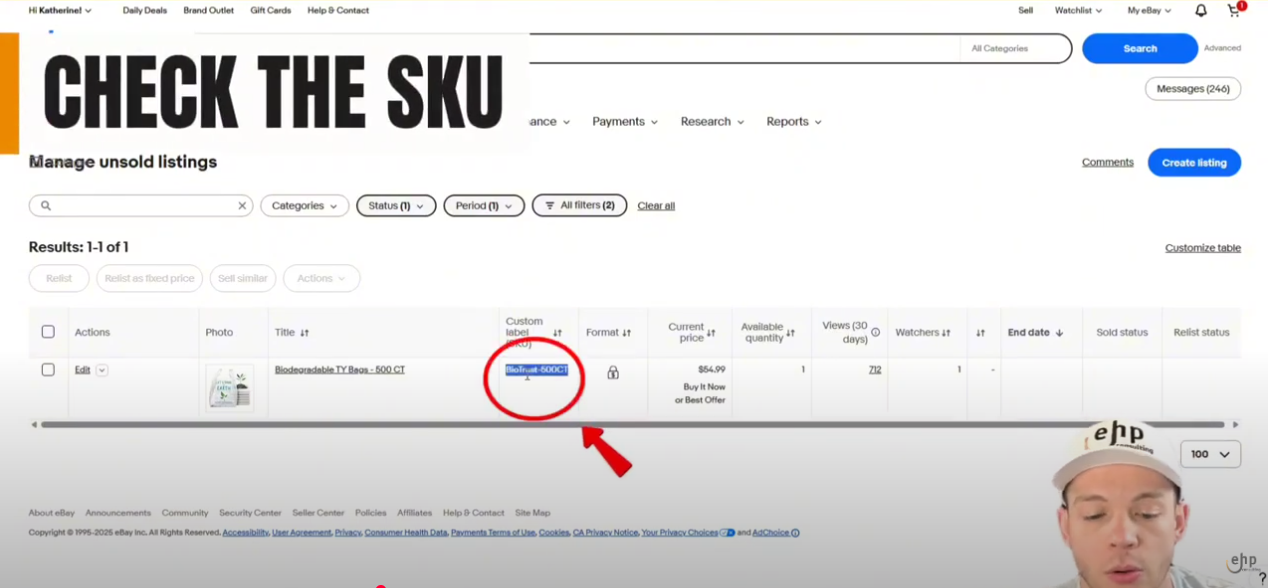Click the funnel icon on All filters
This screenshot has width=1268, height=588.
coord(549,205)
